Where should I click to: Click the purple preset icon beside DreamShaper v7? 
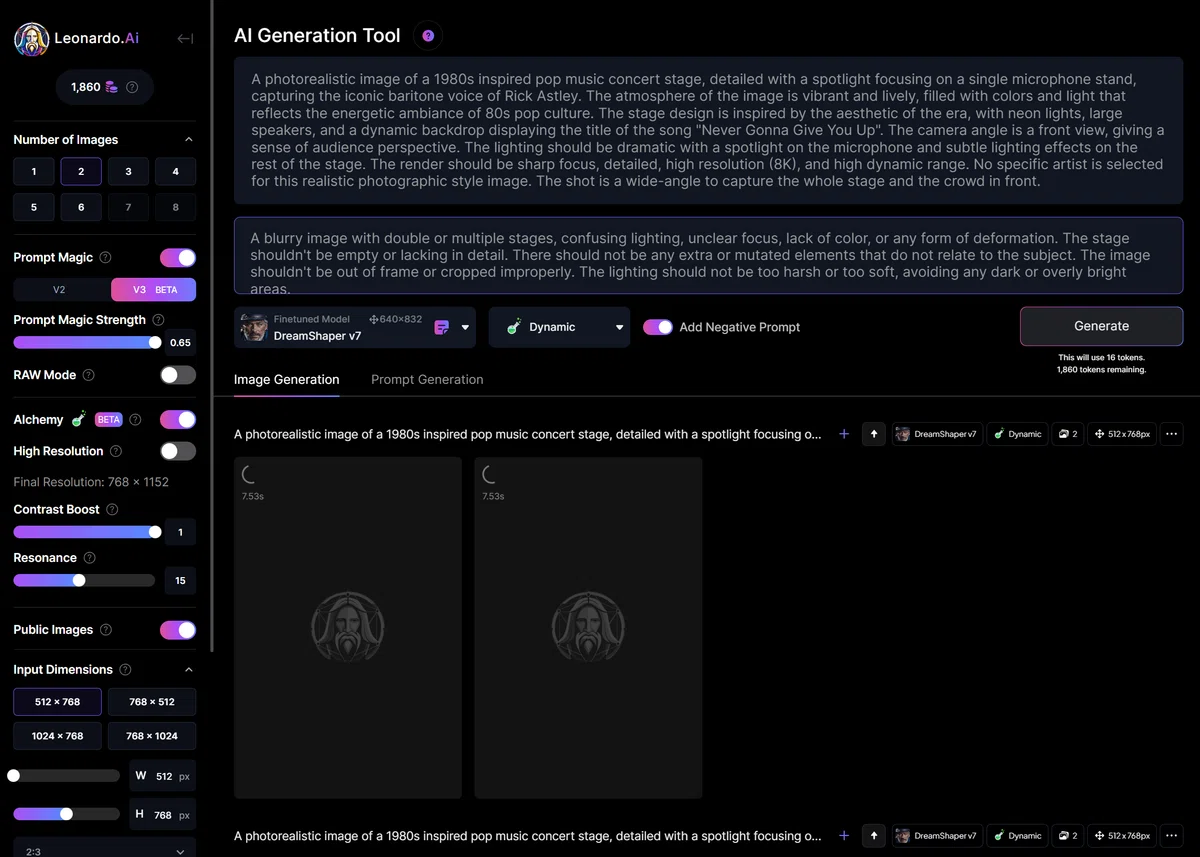(442, 327)
